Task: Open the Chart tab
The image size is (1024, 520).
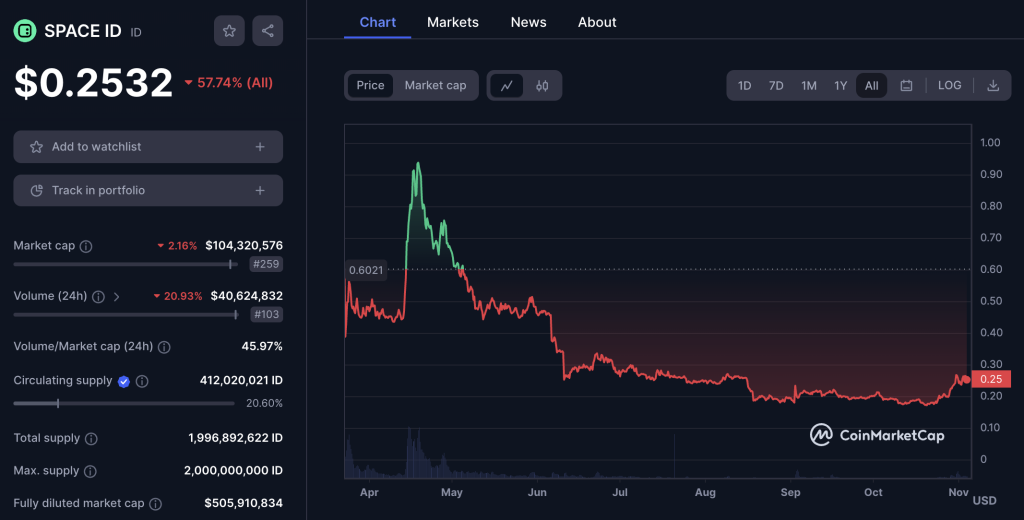Action: (x=377, y=22)
